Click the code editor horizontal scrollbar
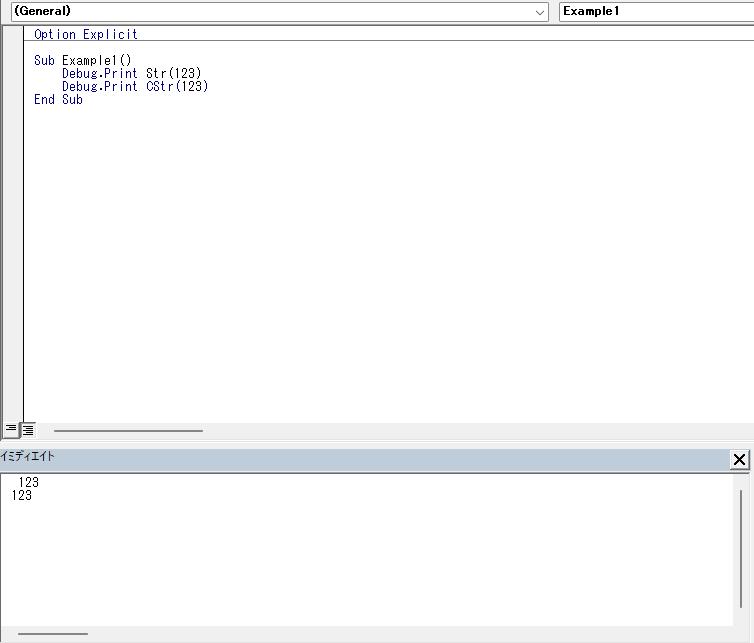This screenshot has width=754, height=643. tap(128, 431)
